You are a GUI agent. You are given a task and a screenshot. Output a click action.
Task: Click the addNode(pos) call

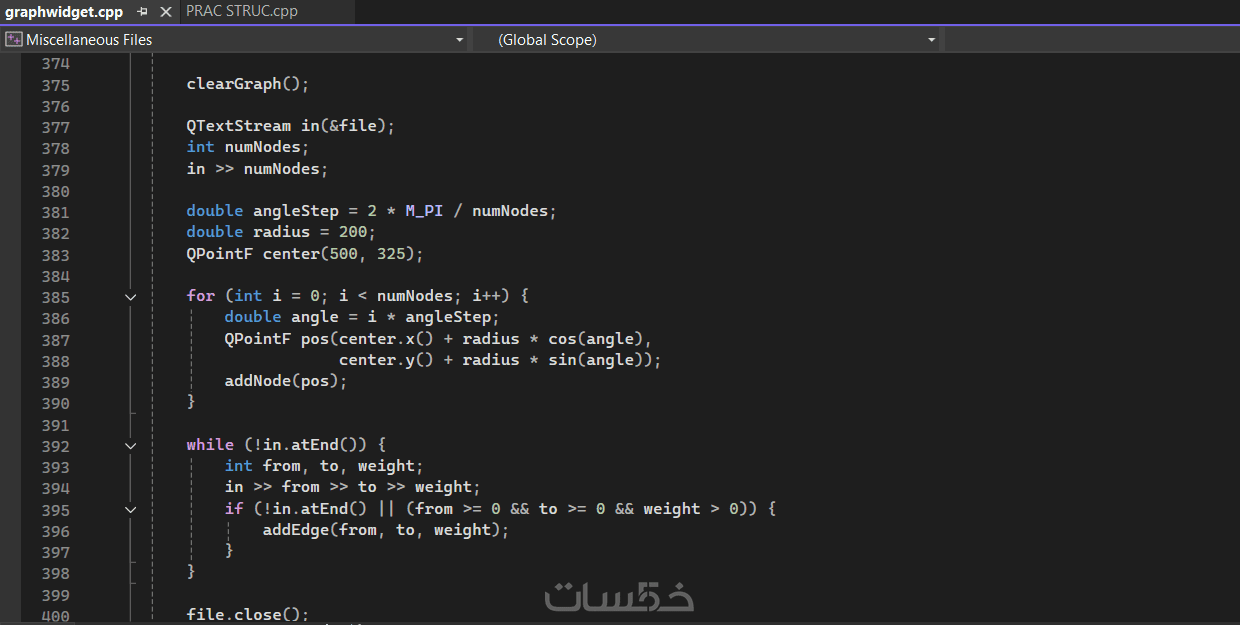coord(286,381)
